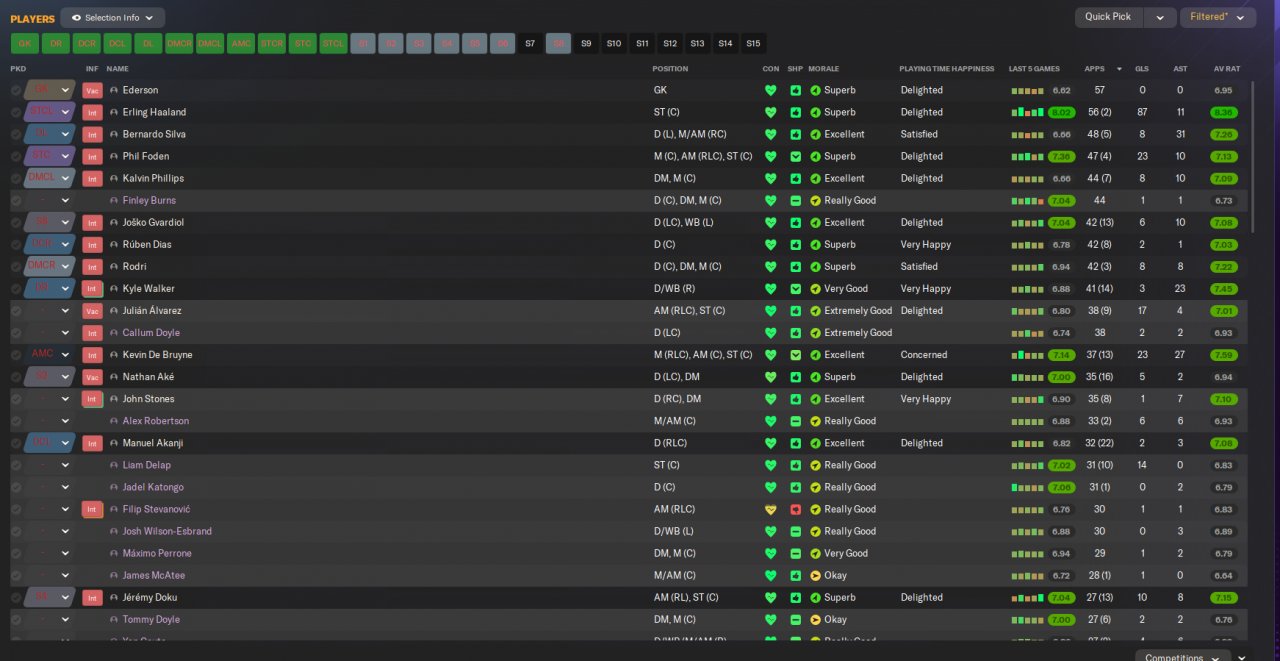Click Kyle Walker's Very Good morale icon
1280x661 pixels.
[x=815, y=289]
